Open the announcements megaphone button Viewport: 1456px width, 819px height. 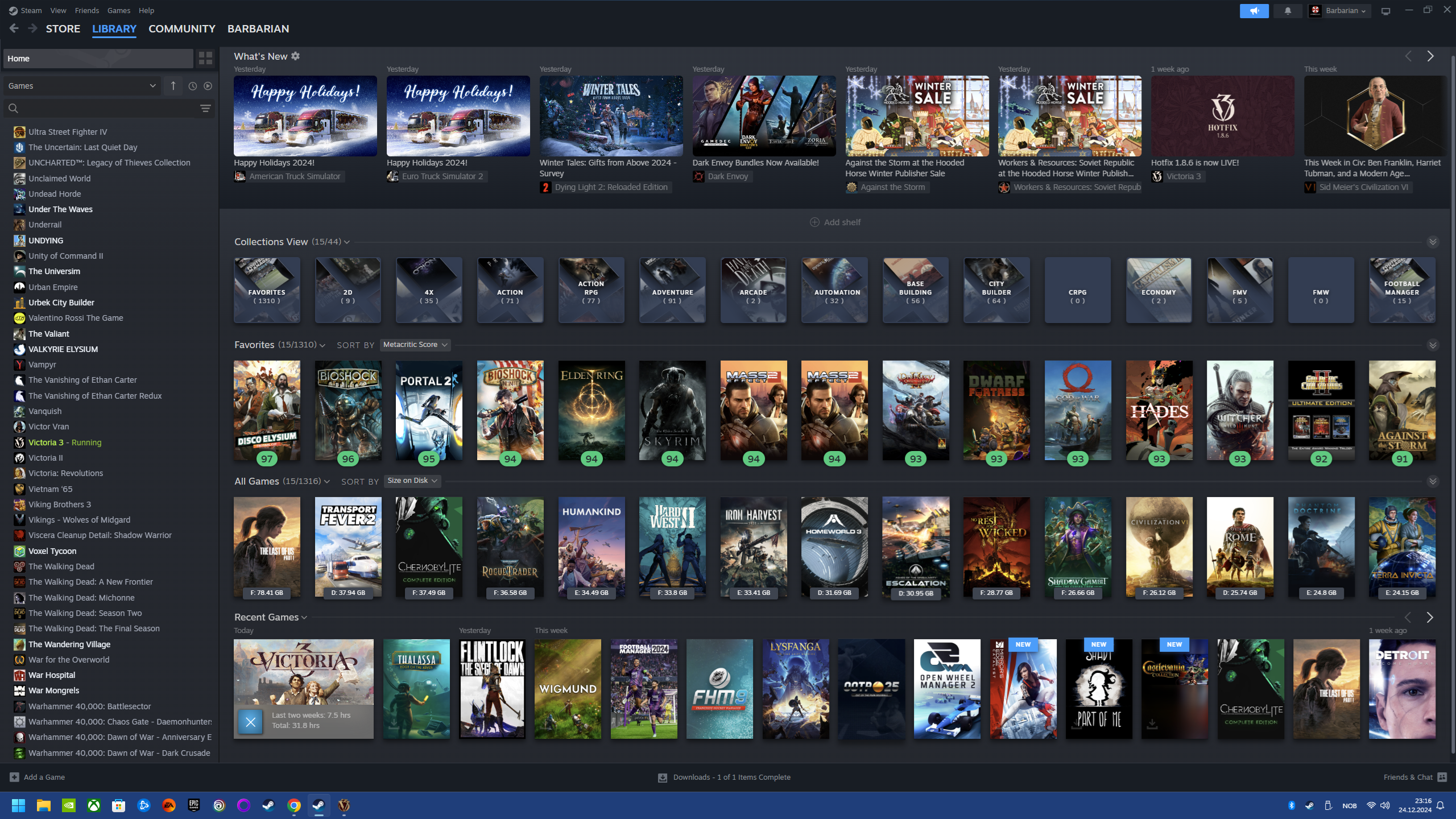(x=1254, y=11)
